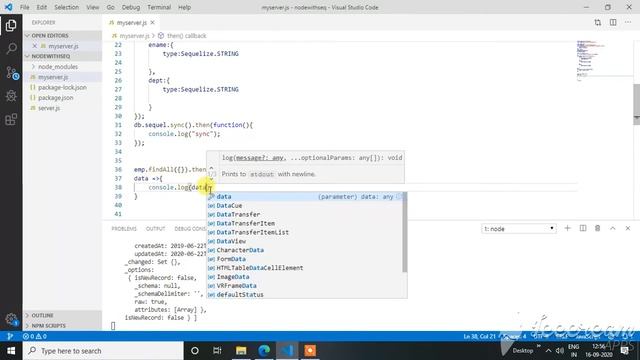The height and width of the screenshot is (360, 640).
Task: Open Task View on taskbar
Action: pyautogui.click(x=217, y=351)
